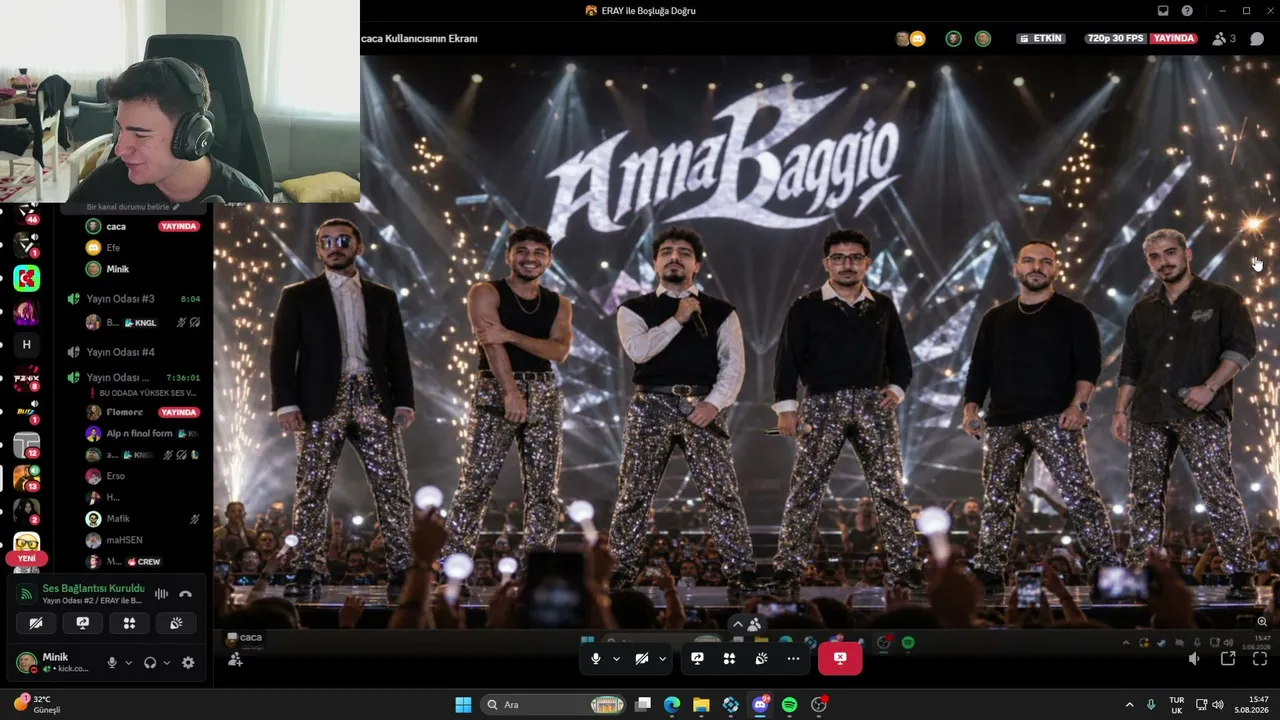The image size is (1280, 720).
Task: Collapse participants with the chevron above the control bar
Action: point(738,624)
